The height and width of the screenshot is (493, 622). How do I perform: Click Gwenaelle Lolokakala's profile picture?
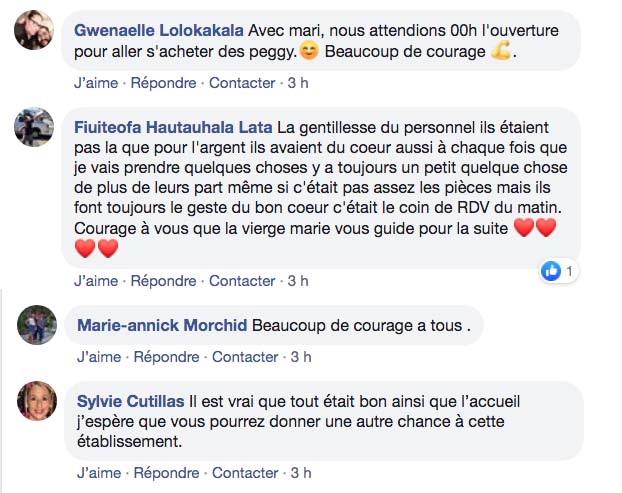34,30
